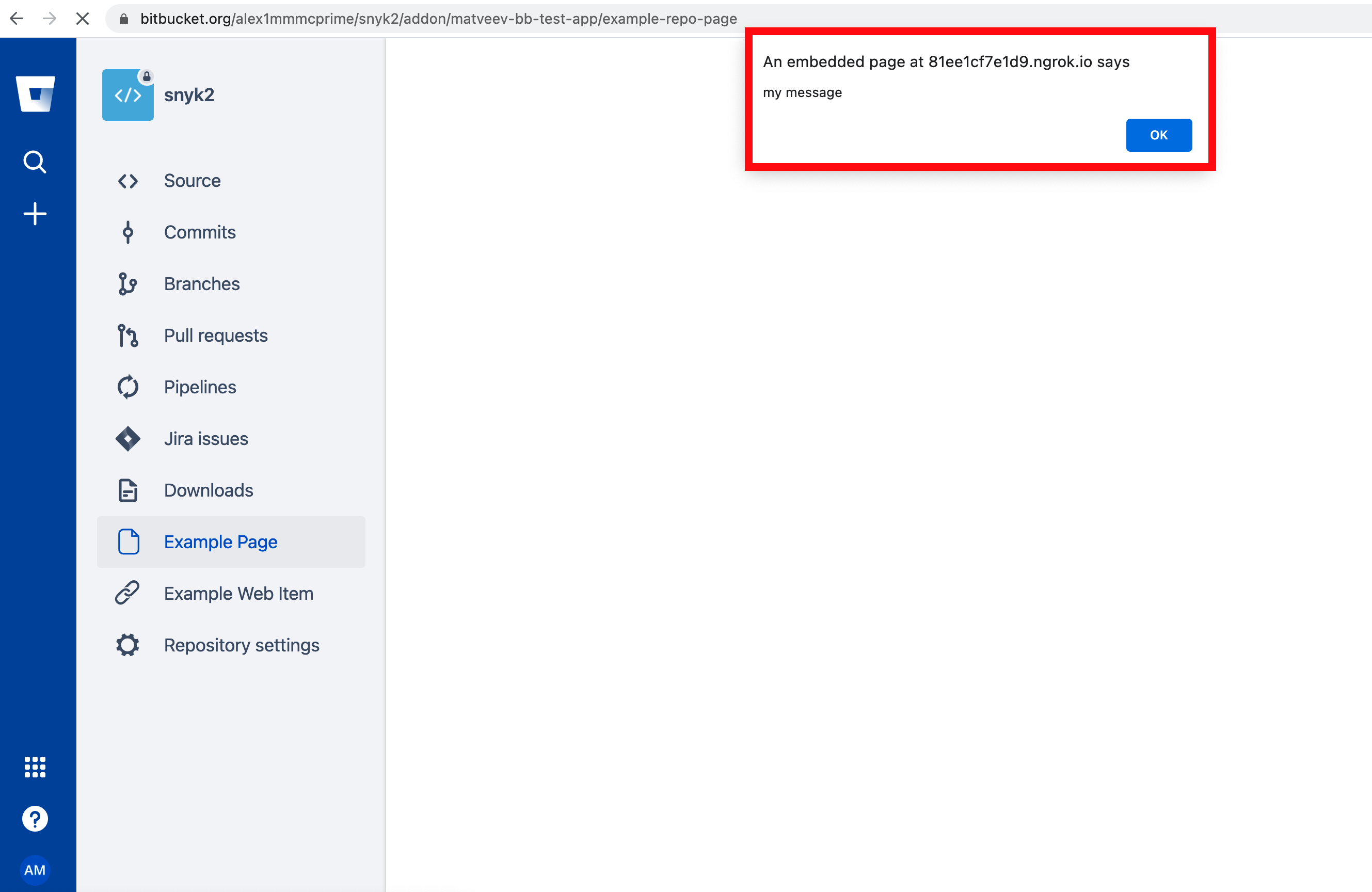Image resolution: width=1372 pixels, height=892 pixels.
Task: Click the browser back arrow
Action: coord(17,19)
